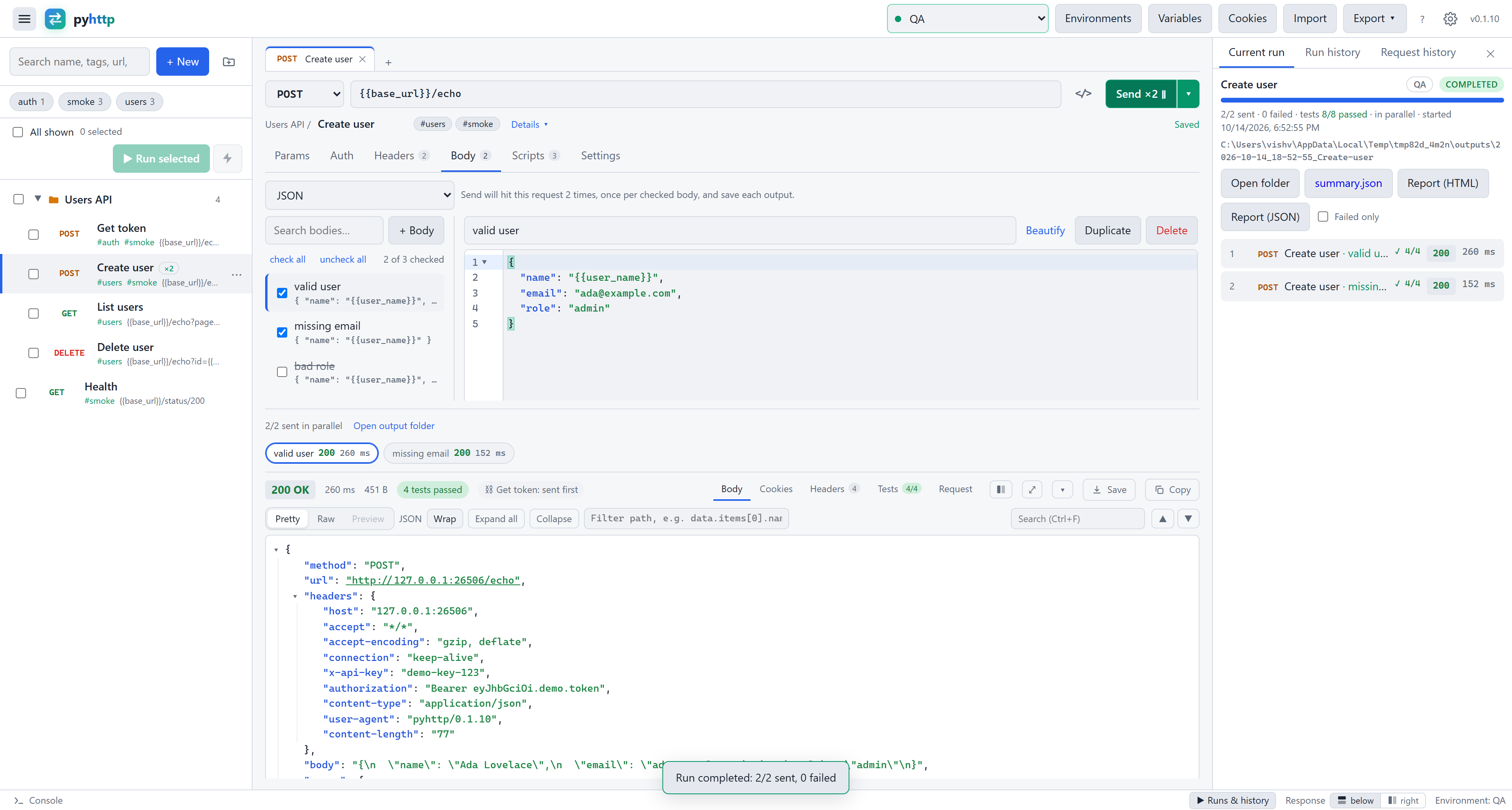Click the Duplicate body button
The width and height of the screenshot is (1512, 810).
(x=1107, y=231)
